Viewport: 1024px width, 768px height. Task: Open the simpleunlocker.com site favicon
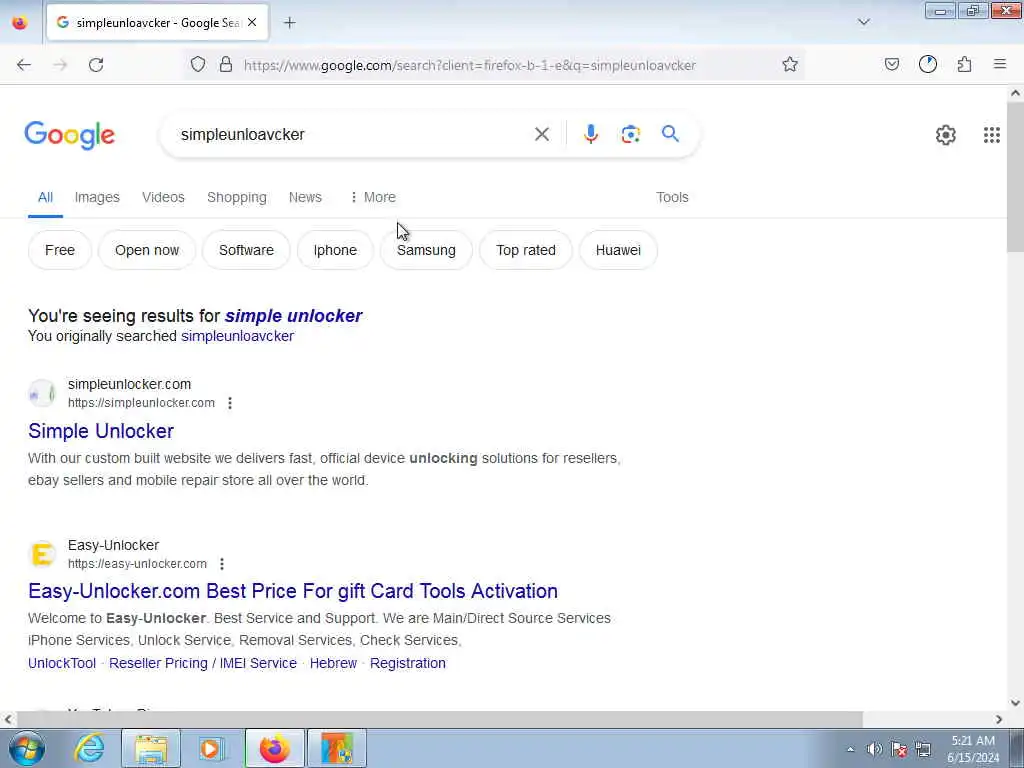tap(42, 394)
